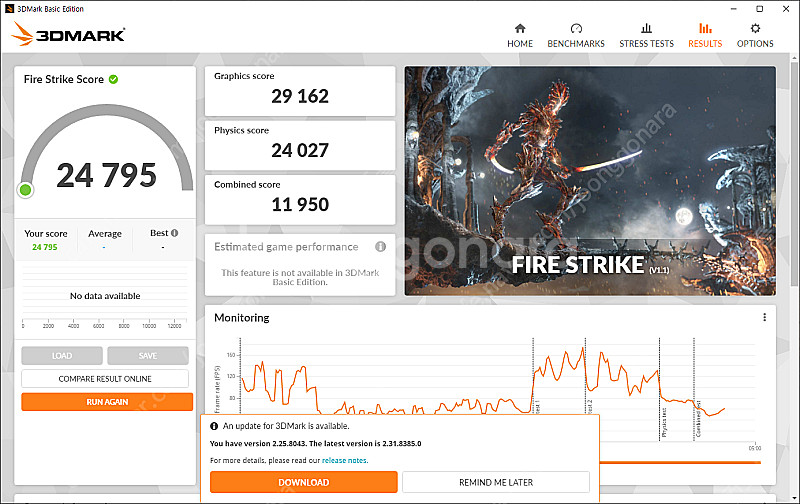The image size is (800, 504).
Task: Open the OPTIONS tab
Action: (x=755, y=36)
